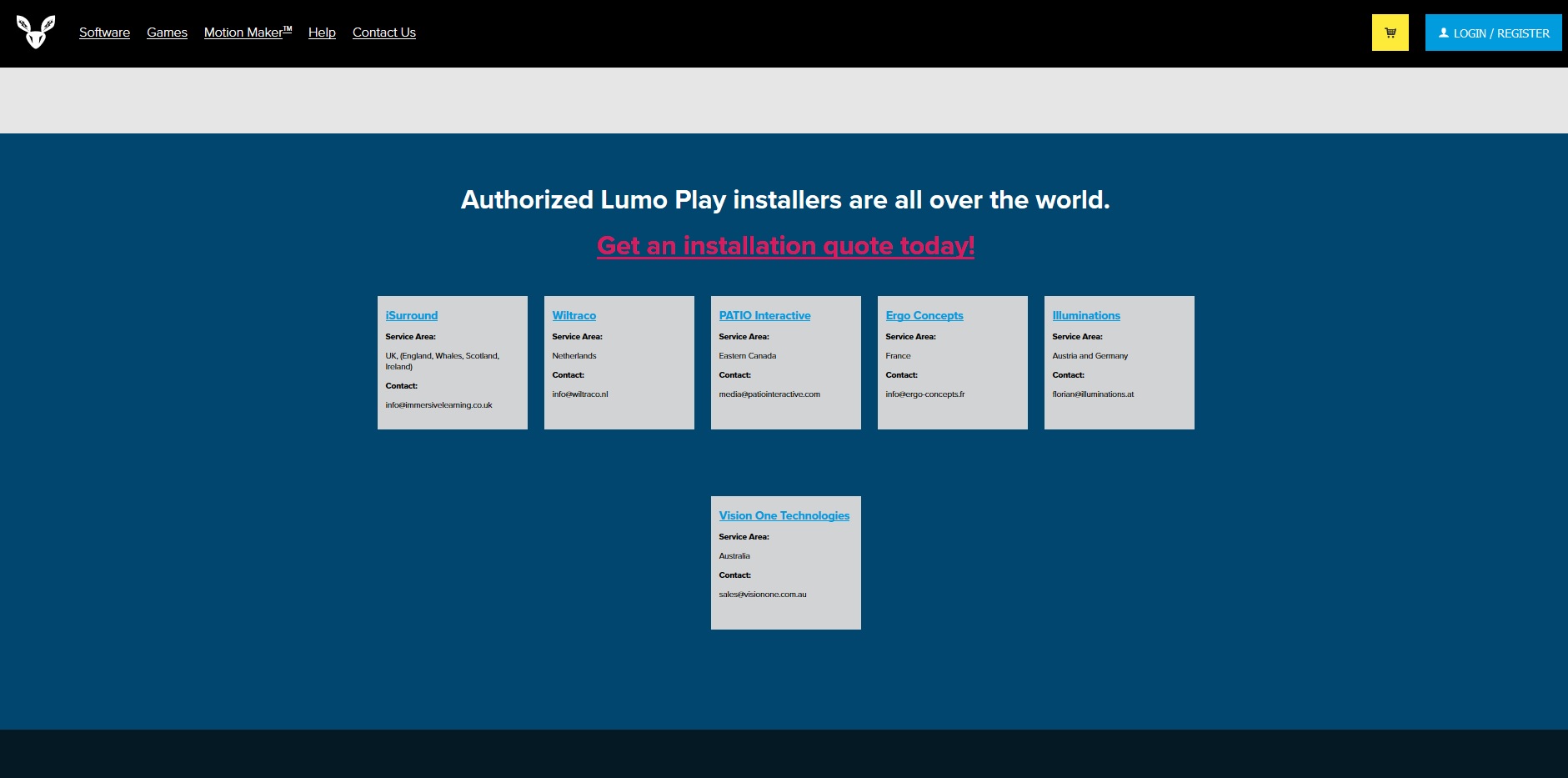Image resolution: width=1568 pixels, height=778 pixels.
Task: Click the sales@visionone.com.au email address
Action: (x=762, y=595)
